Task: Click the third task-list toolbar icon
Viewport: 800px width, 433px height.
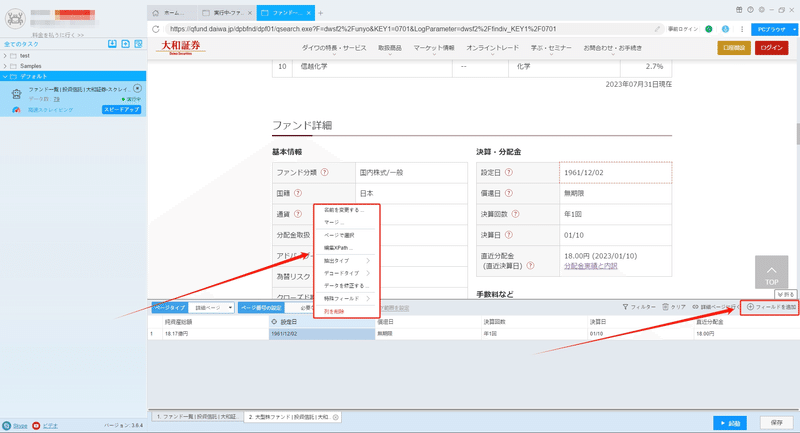Action: (138, 44)
